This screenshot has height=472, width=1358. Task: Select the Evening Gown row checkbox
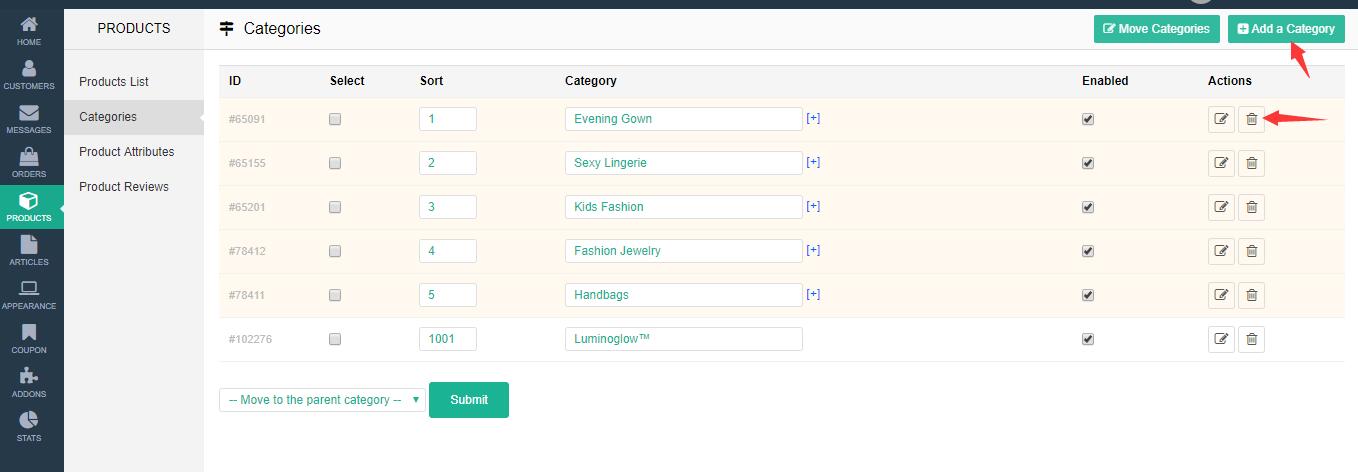335,119
